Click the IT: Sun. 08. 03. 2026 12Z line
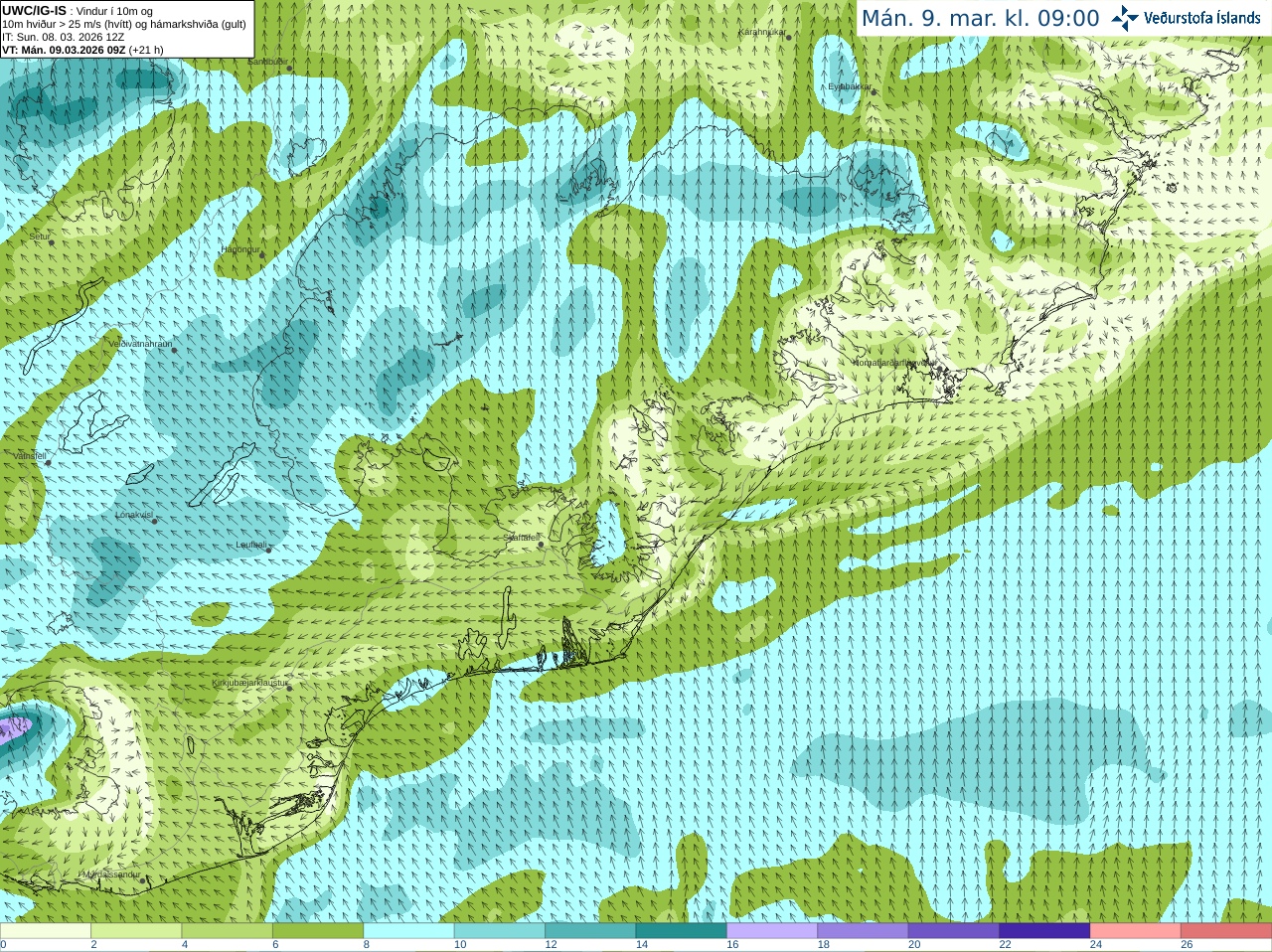Viewport: 1272px width, 952px height. click(63, 37)
